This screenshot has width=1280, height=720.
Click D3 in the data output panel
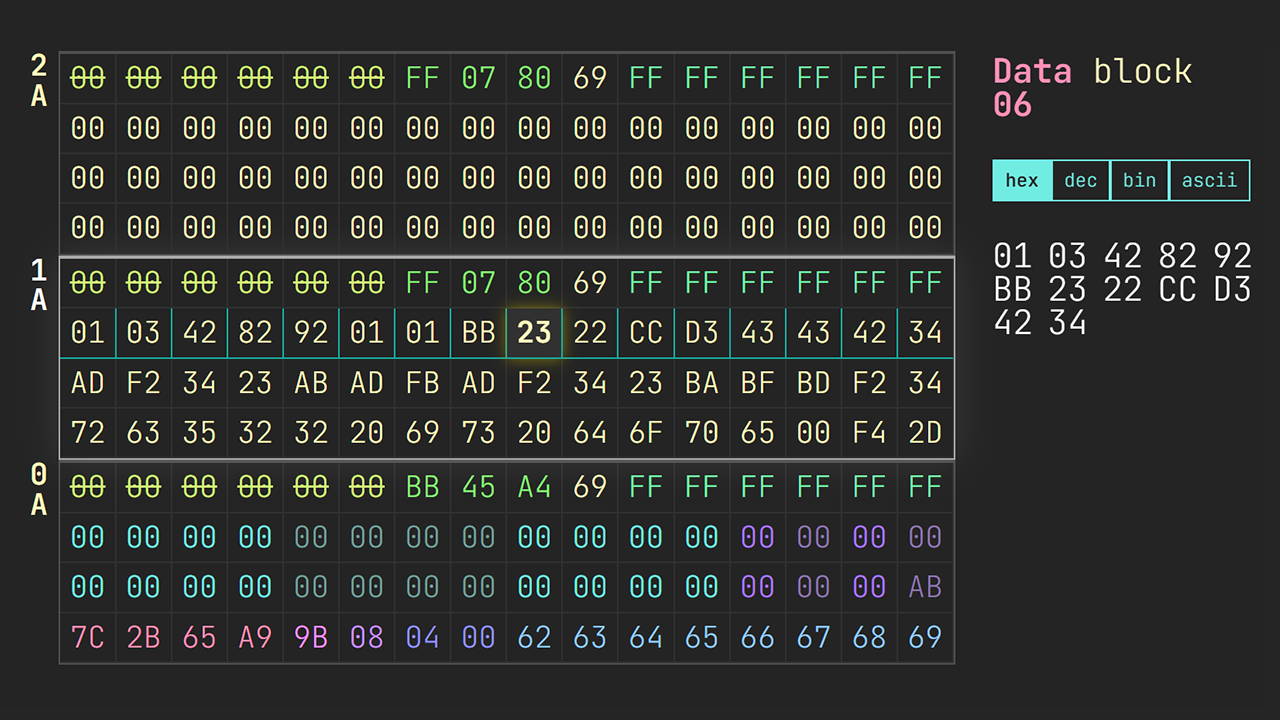tap(1232, 290)
